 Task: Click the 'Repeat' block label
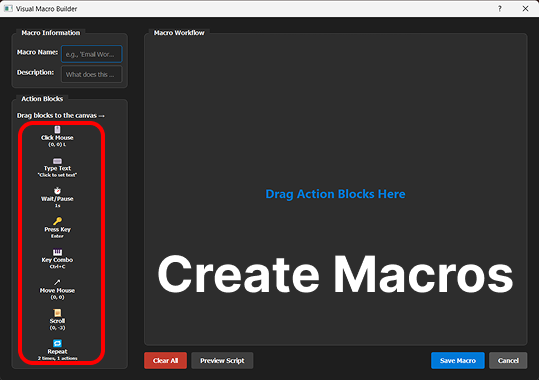click(57, 351)
